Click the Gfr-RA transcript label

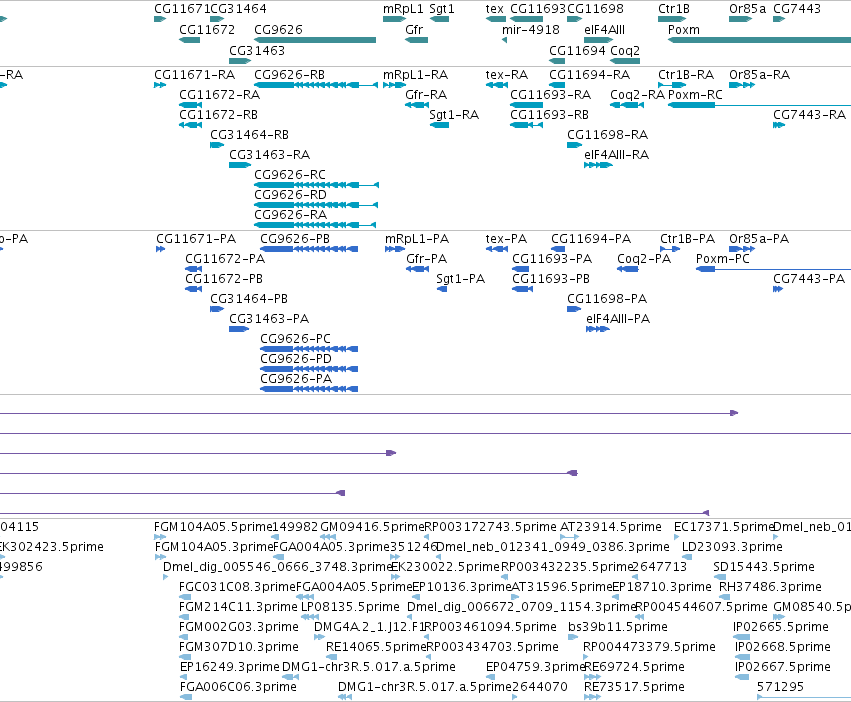click(426, 94)
